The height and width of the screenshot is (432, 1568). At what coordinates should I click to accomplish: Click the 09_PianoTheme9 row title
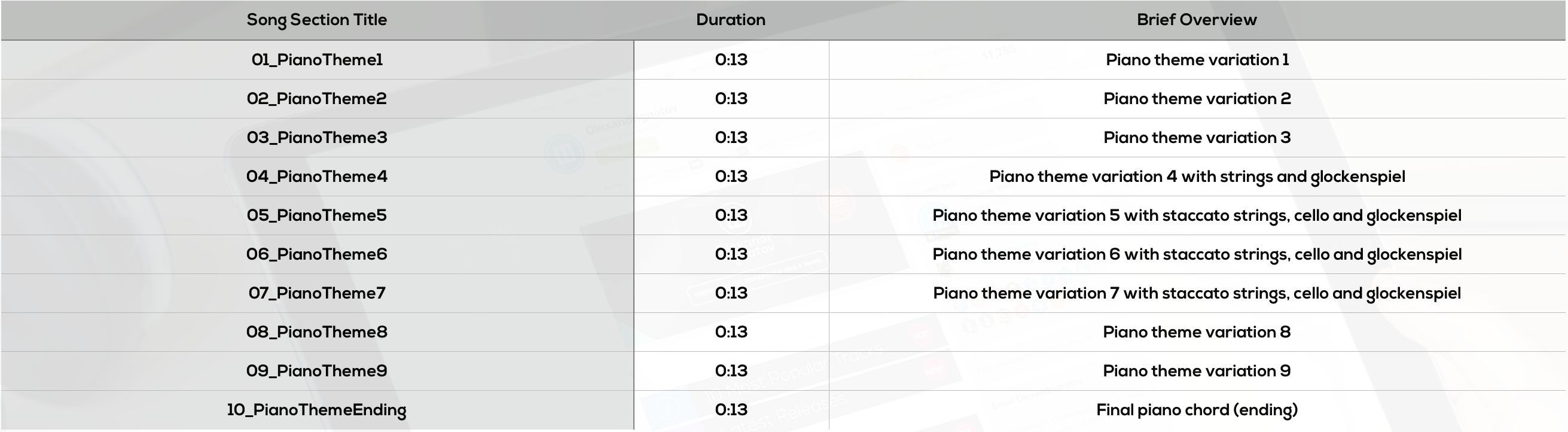316,371
